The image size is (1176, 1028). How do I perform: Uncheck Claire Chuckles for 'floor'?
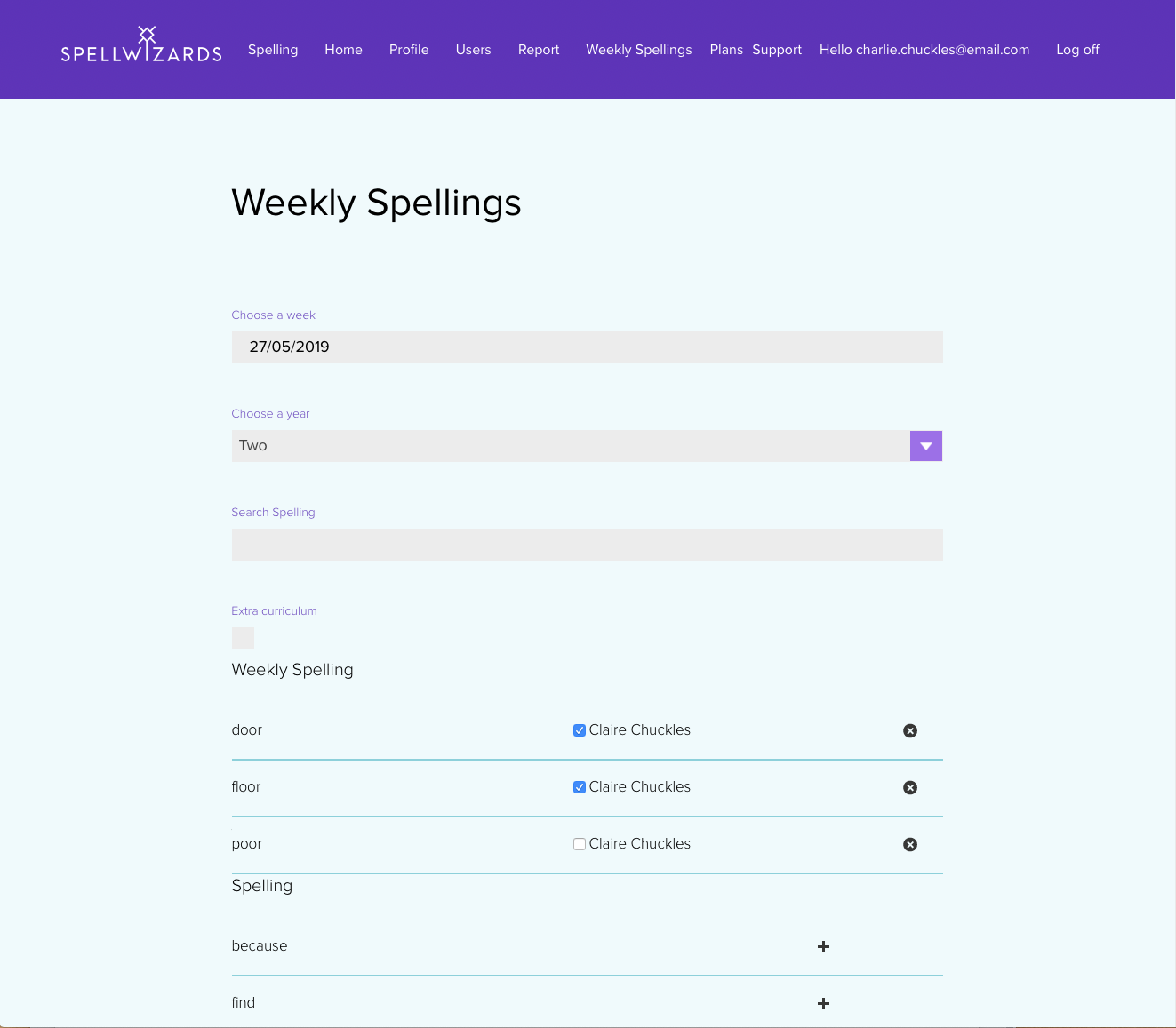click(x=580, y=787)
